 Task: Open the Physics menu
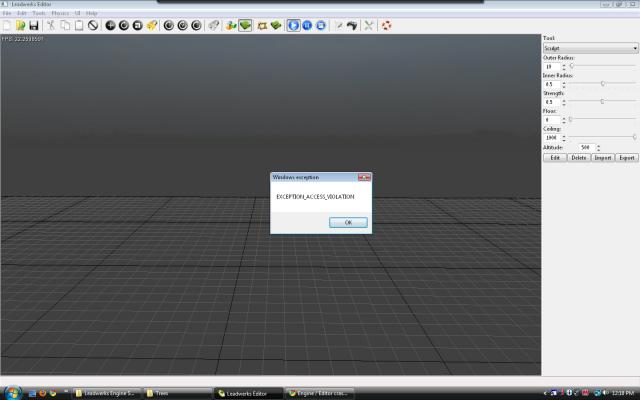60,13
